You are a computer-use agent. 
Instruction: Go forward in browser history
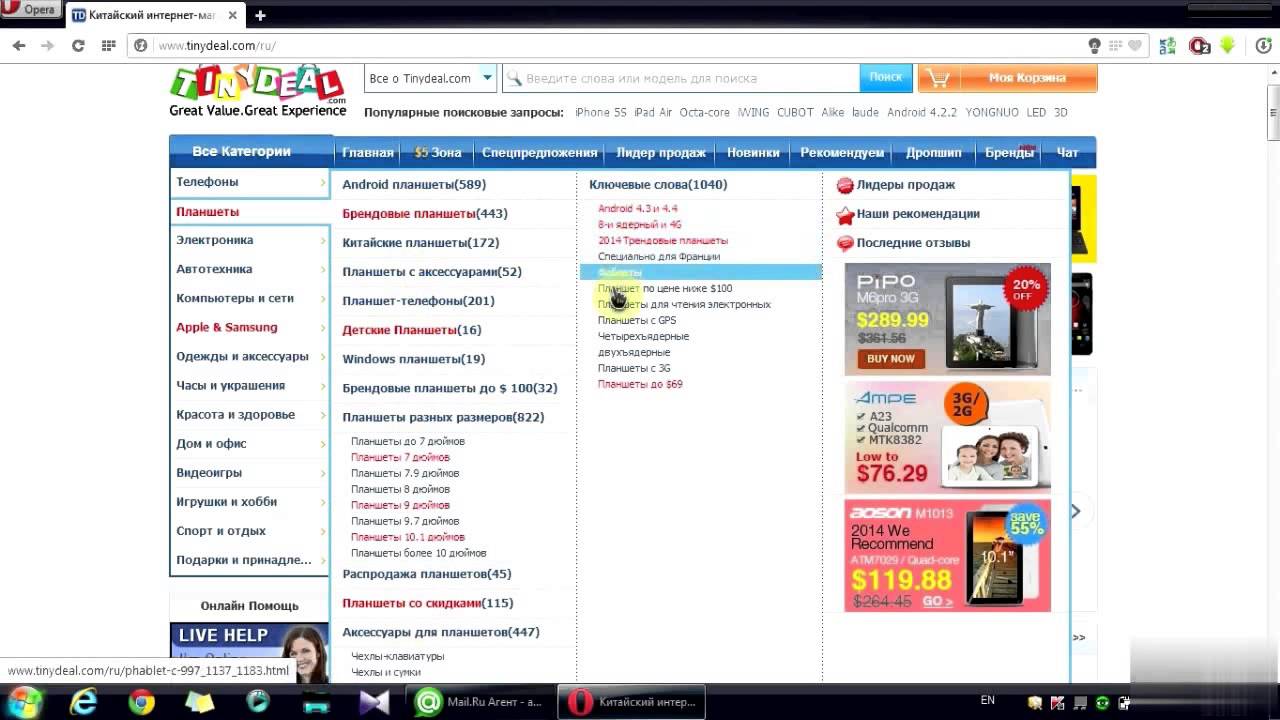(x=47, y=45)
